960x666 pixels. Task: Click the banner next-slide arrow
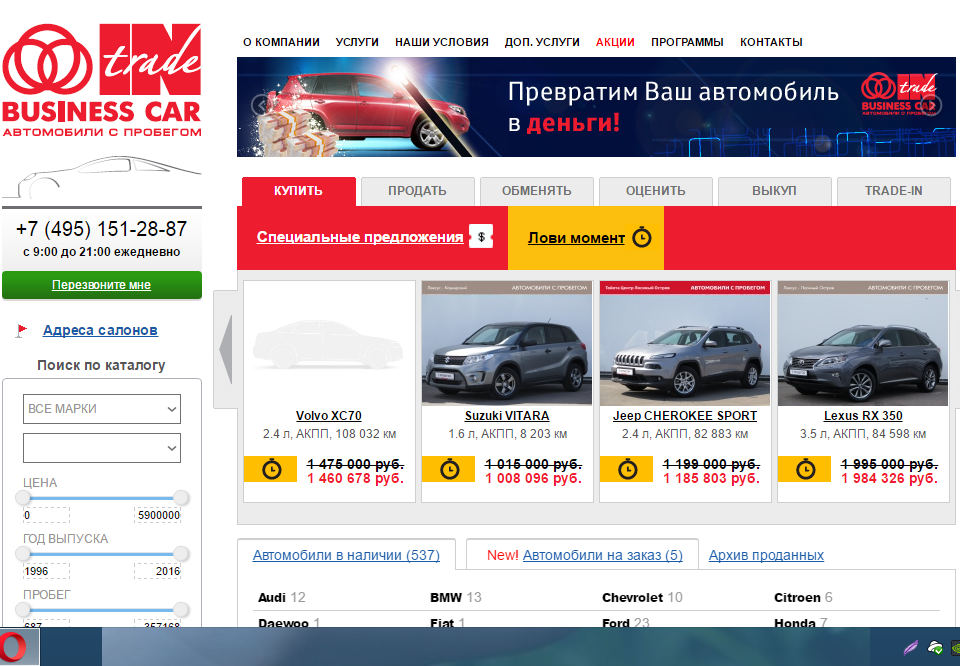pyautogui.click(x=933, y=105)
